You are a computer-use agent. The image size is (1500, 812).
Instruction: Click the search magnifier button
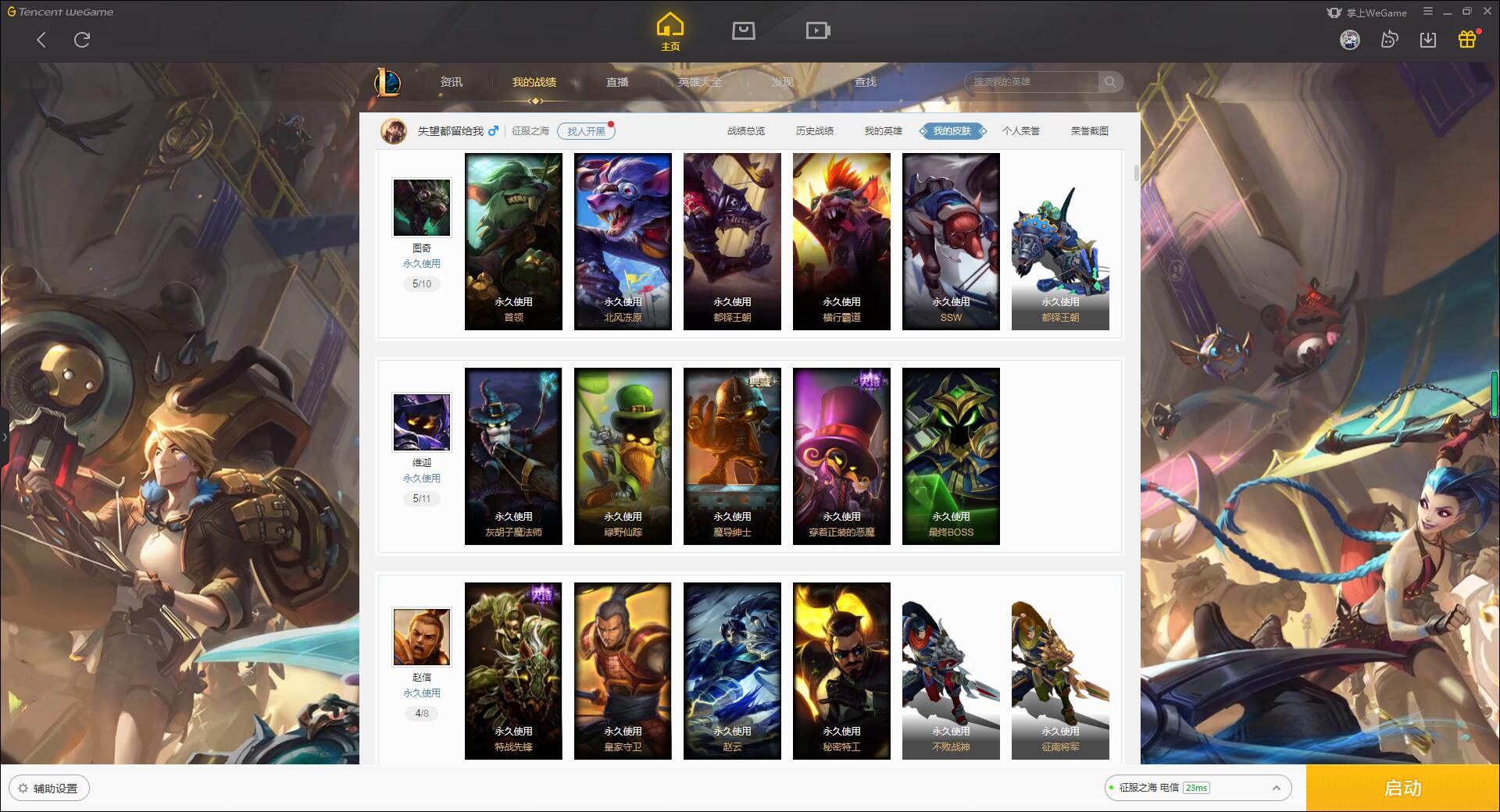(x=1110, y=82)
